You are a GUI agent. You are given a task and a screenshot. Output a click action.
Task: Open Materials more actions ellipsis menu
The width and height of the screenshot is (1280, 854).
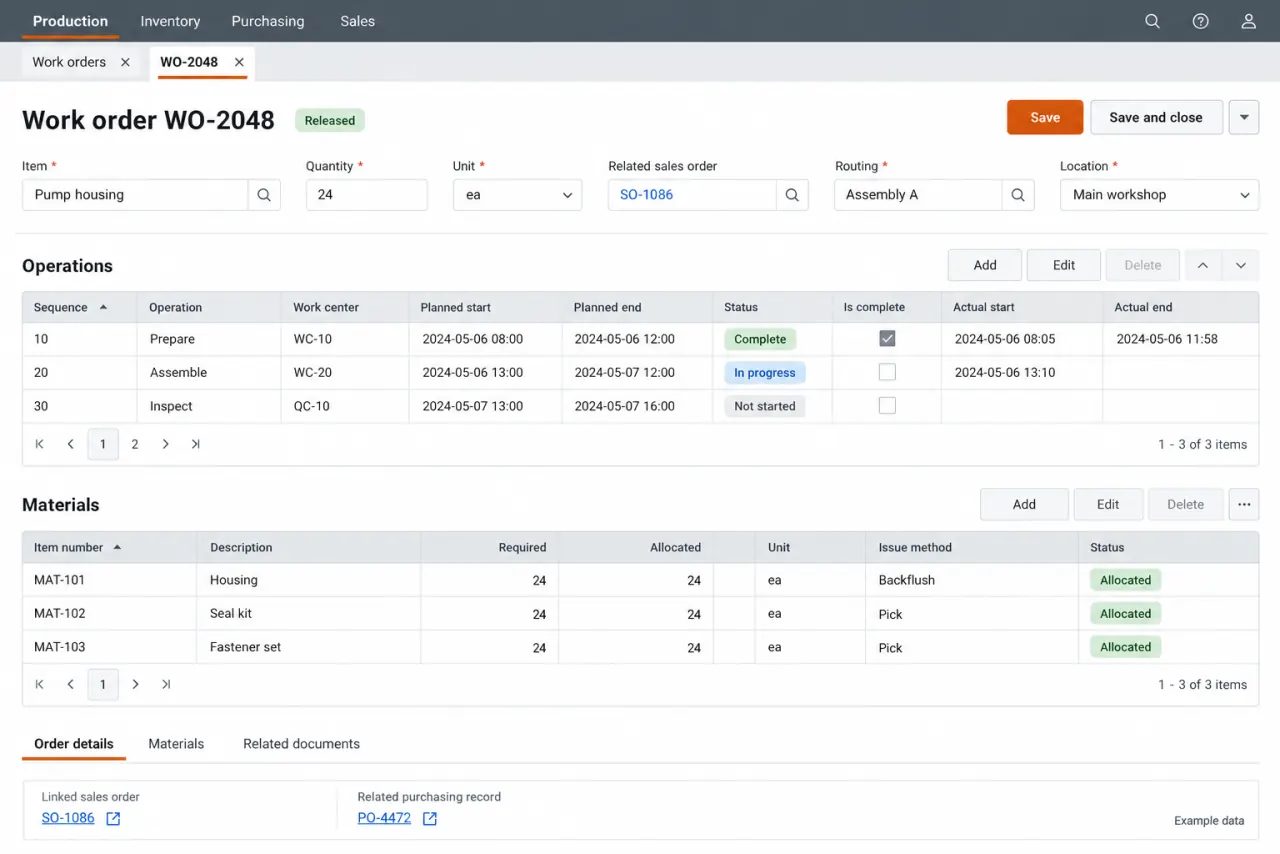pyautogui.click(x=1244, y=505)
